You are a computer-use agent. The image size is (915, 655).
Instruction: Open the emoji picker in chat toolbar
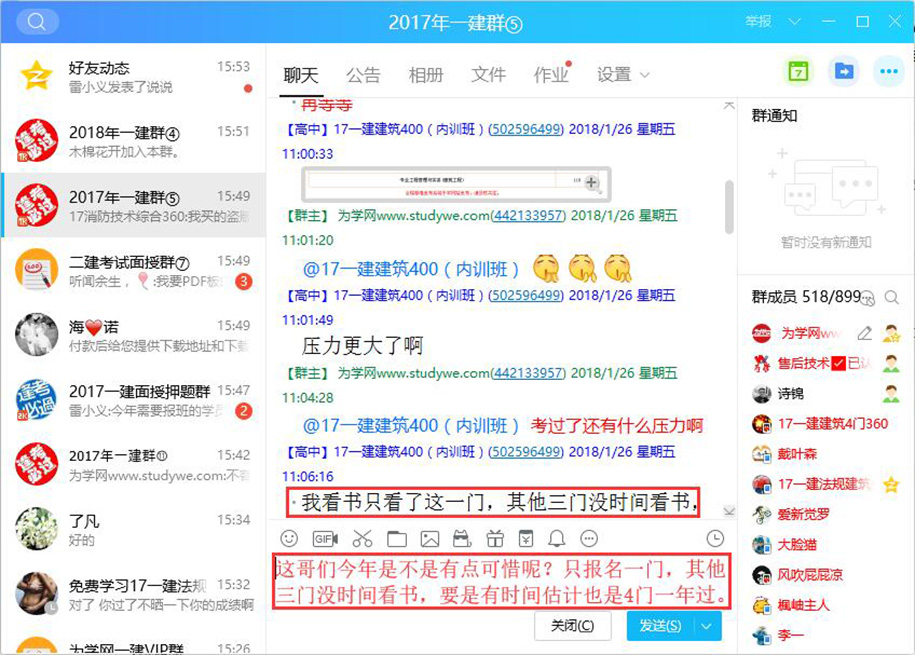point(289,539)
